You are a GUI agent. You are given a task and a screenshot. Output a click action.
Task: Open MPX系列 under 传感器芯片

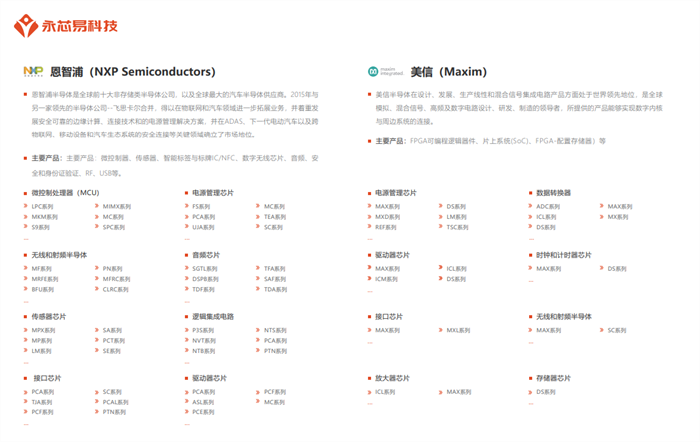tap(42, 330)
